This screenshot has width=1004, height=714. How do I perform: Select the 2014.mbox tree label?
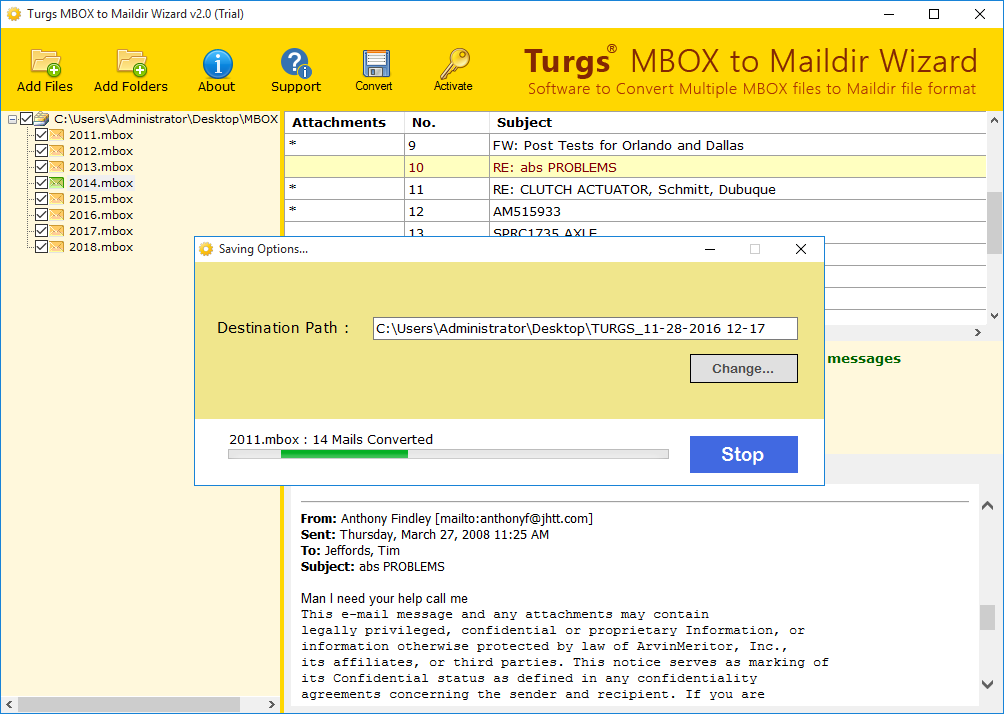(101, 183)
